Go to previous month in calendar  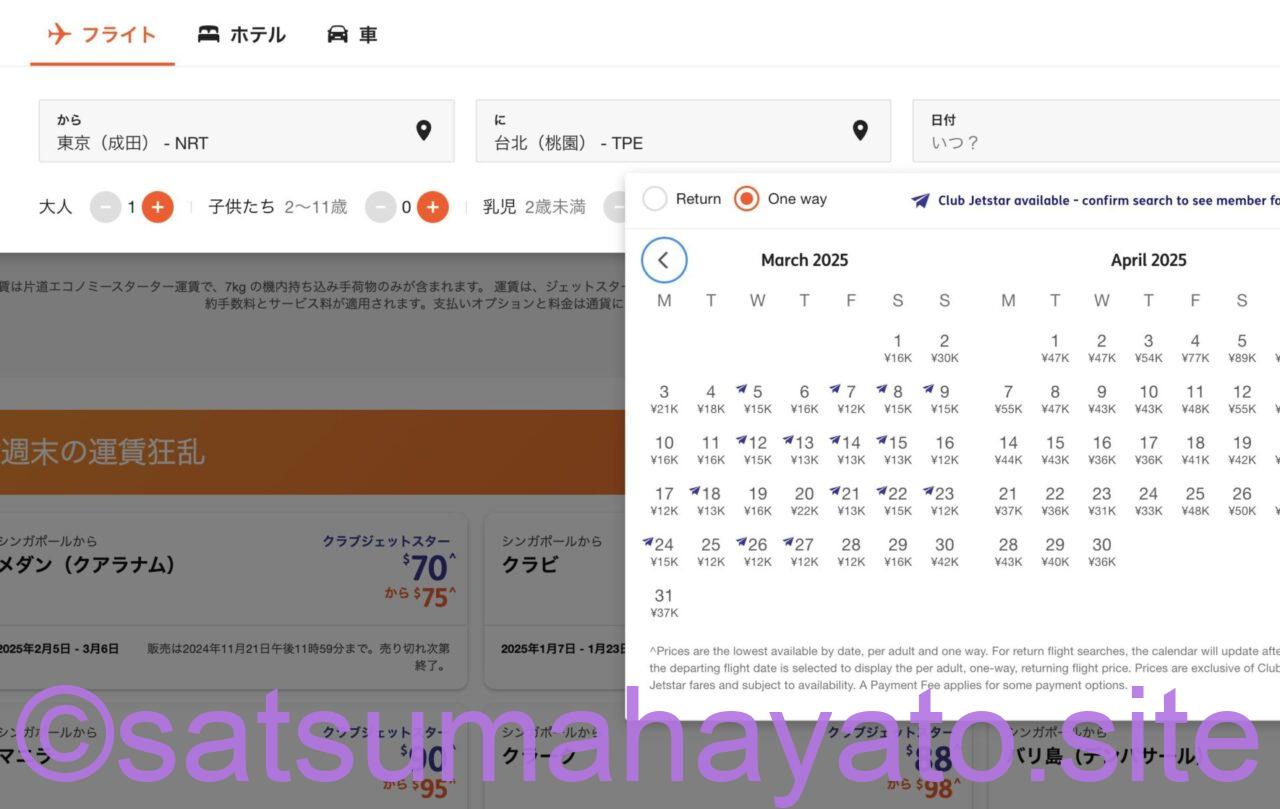click(664, 261)
